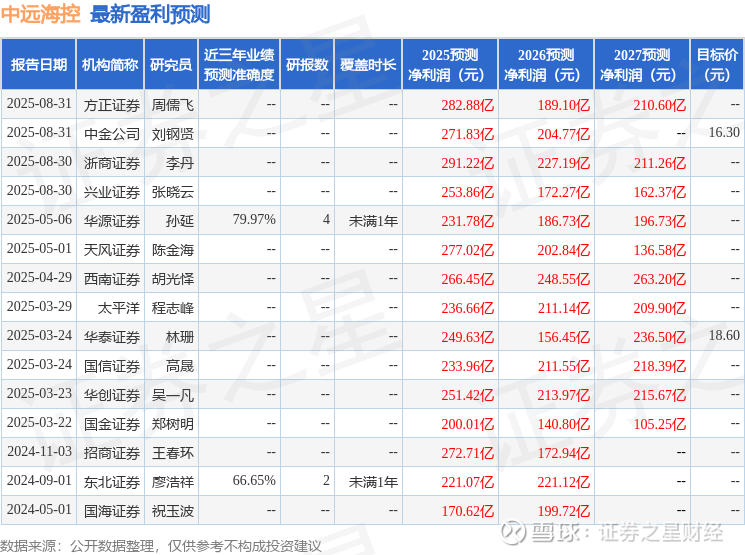
Task: Click the 66.65% accuracy value
Action: 254,480
